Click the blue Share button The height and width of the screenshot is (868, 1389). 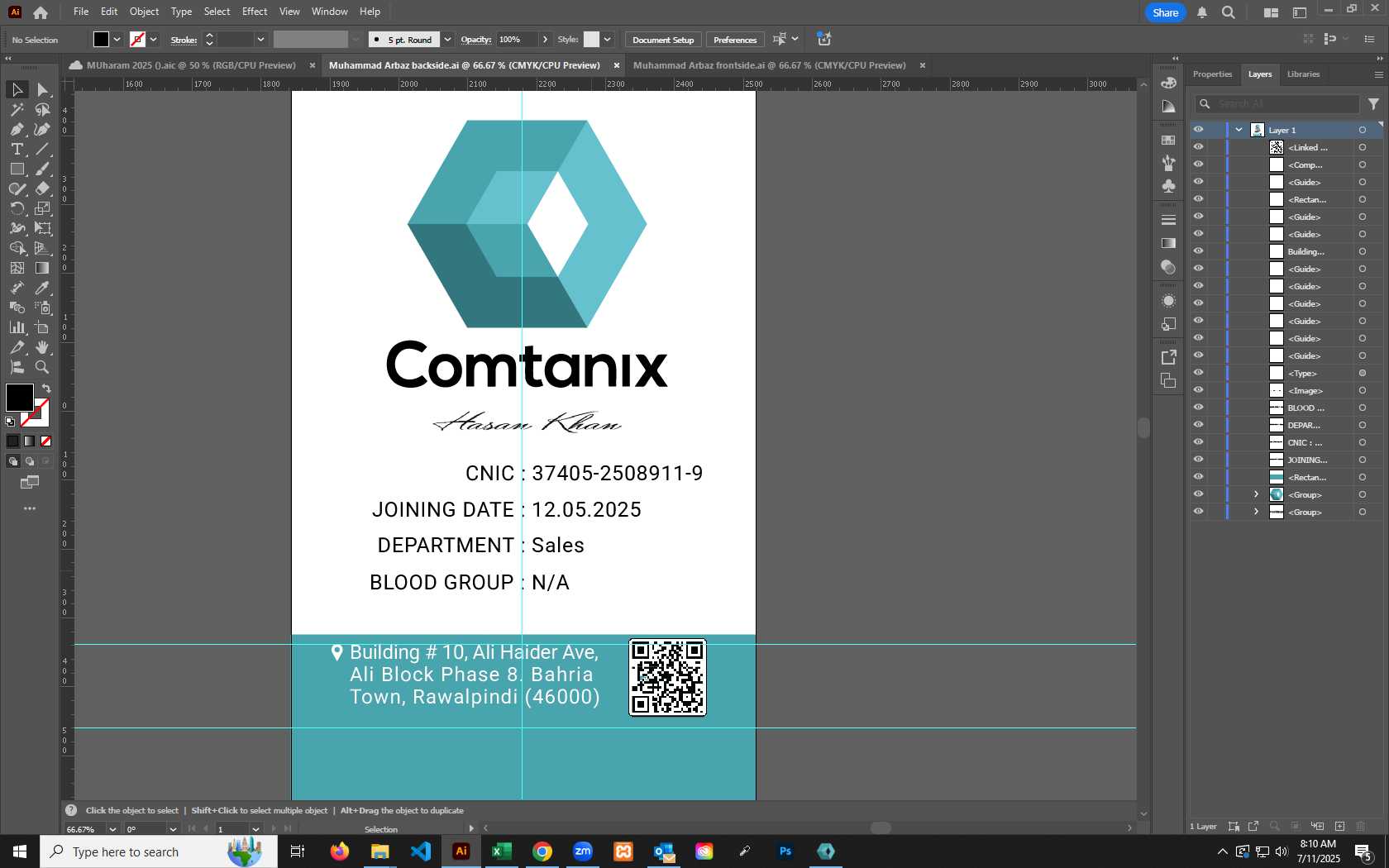1166,12
